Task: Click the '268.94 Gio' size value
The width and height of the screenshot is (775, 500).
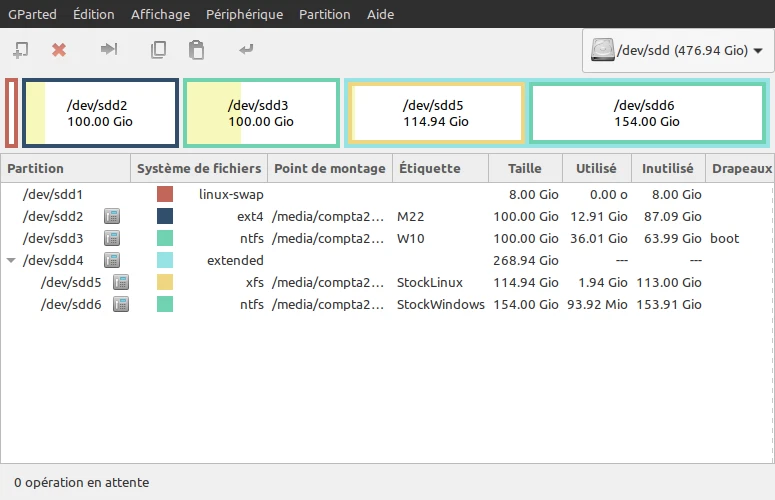Action: tap(526, 260)
